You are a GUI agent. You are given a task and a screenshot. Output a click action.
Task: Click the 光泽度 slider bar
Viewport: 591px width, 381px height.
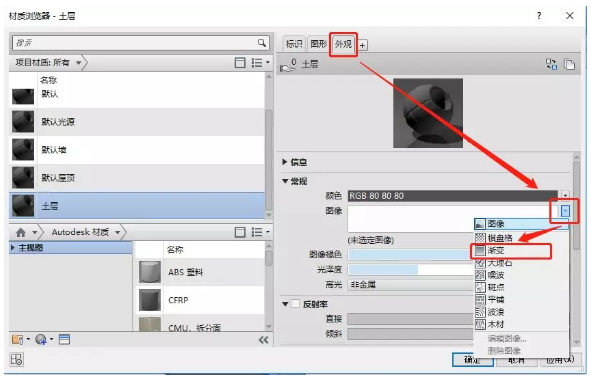pos(410,269)
